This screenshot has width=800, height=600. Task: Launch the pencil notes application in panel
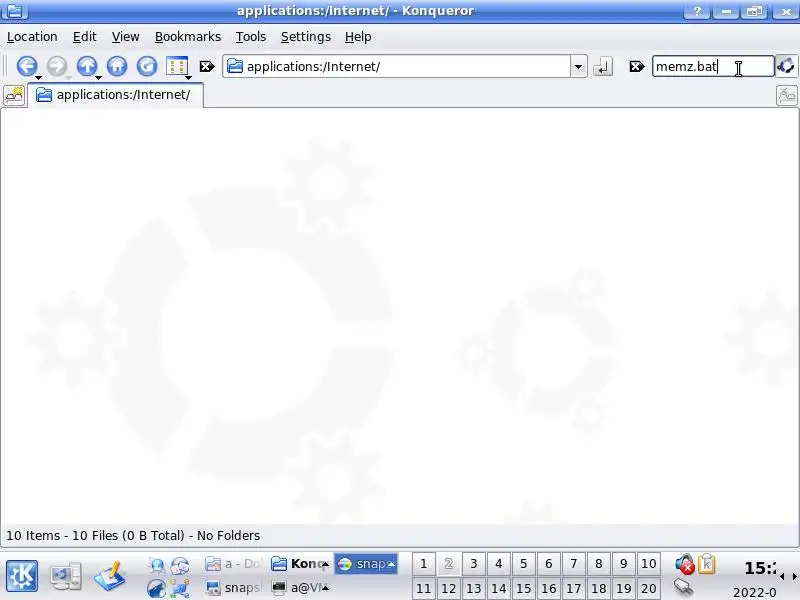[x=110, y=576]
